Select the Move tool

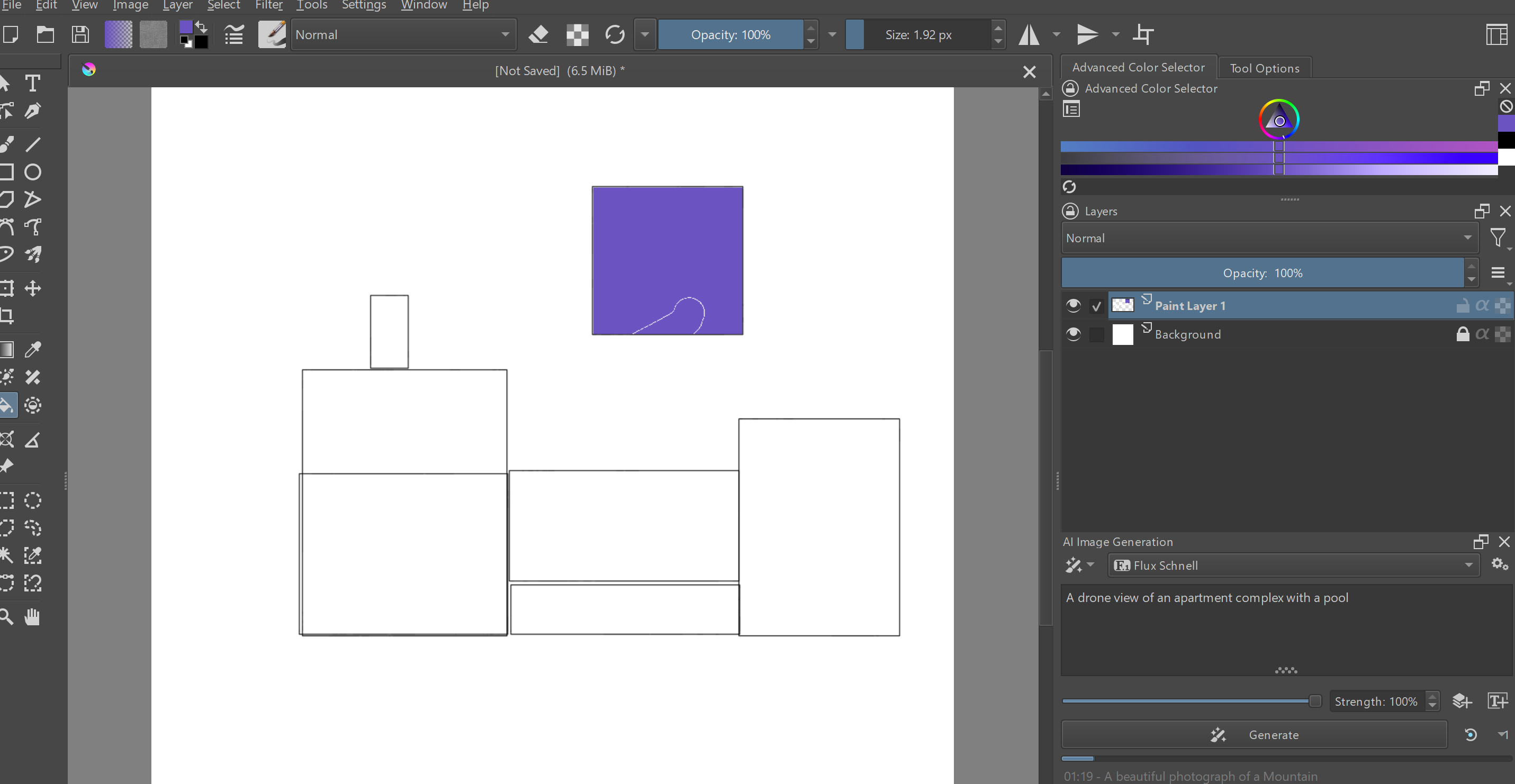(32, 288)
